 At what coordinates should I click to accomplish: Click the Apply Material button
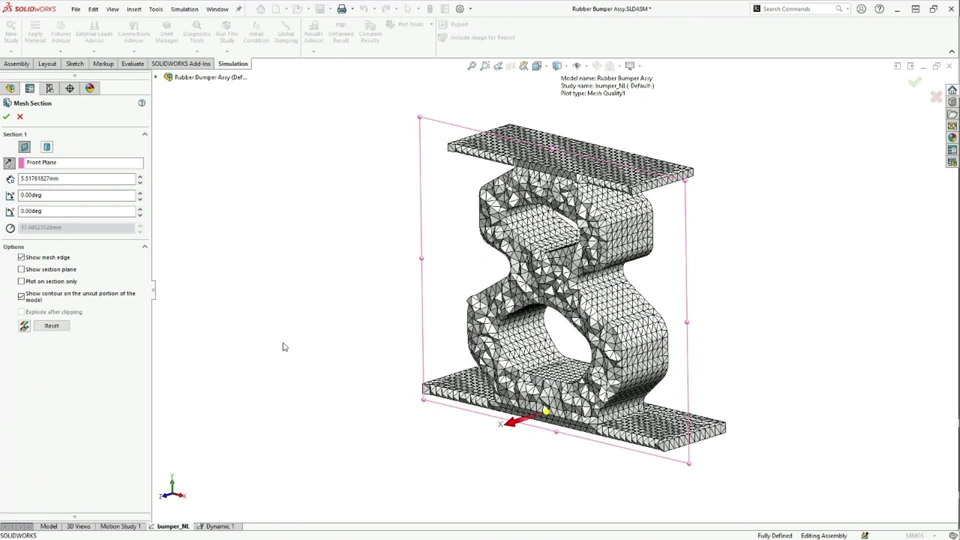pyautogui.click(x=35, y=32)
